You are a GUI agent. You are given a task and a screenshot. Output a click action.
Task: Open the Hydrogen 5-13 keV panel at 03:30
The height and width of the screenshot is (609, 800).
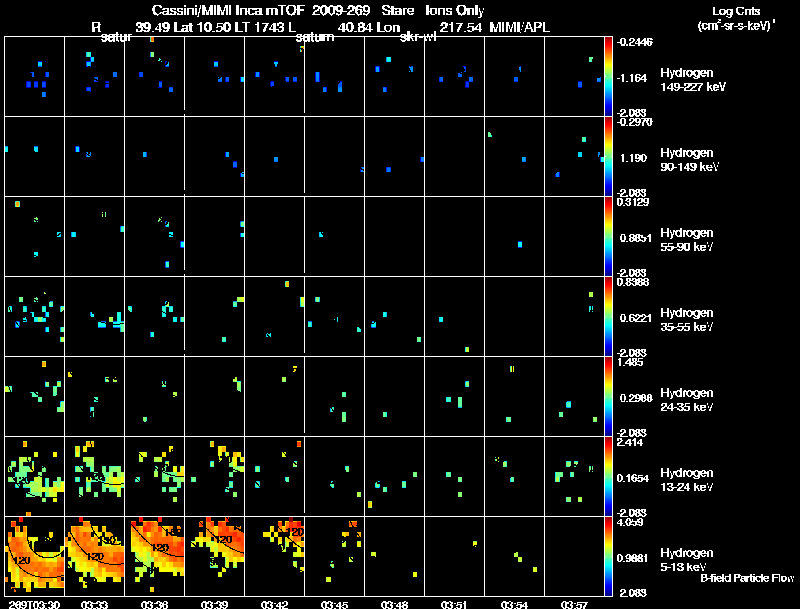[x=35, y=557]
